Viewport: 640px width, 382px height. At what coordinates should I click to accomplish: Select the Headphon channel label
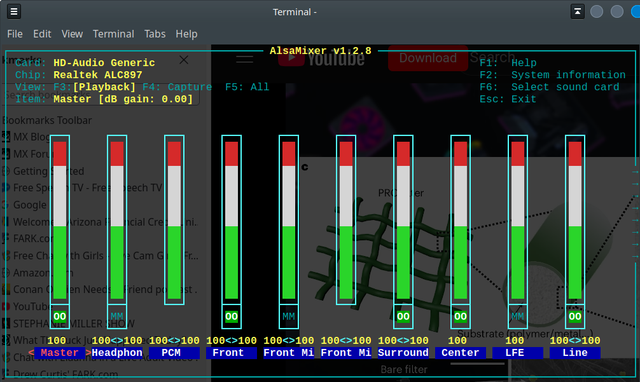[x=117, y=353]
